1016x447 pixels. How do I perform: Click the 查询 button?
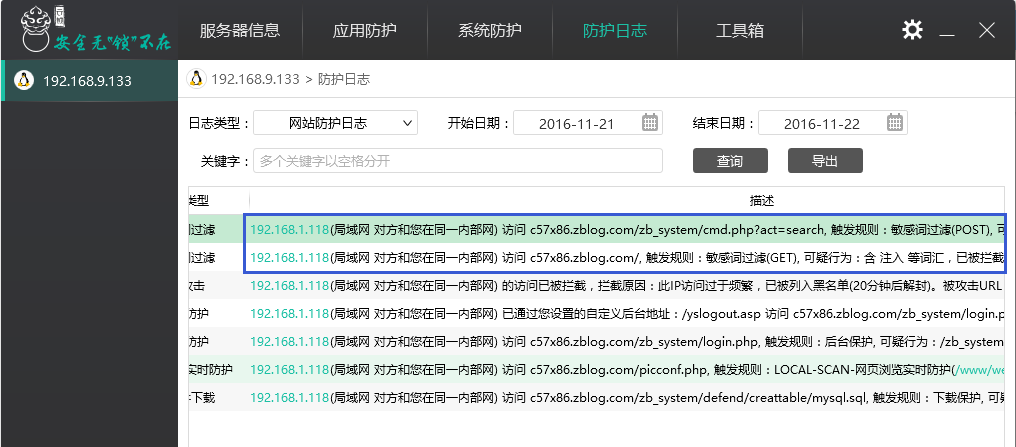click(730, 161)
